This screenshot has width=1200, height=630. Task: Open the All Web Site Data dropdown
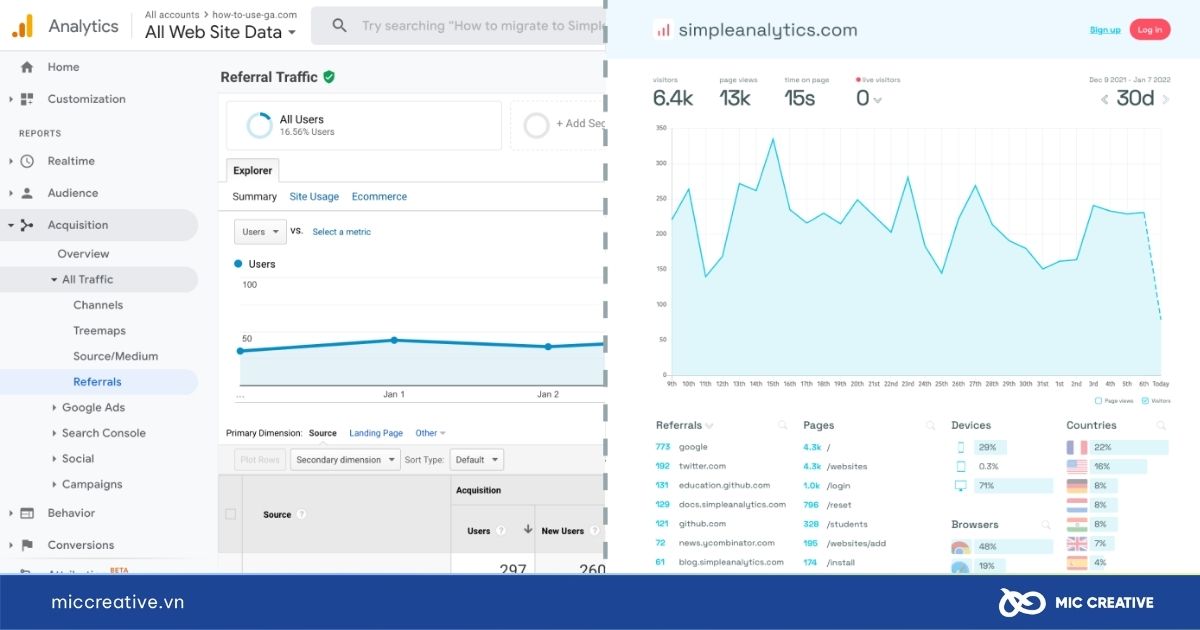pyautogui.click(x=220, y=32)
